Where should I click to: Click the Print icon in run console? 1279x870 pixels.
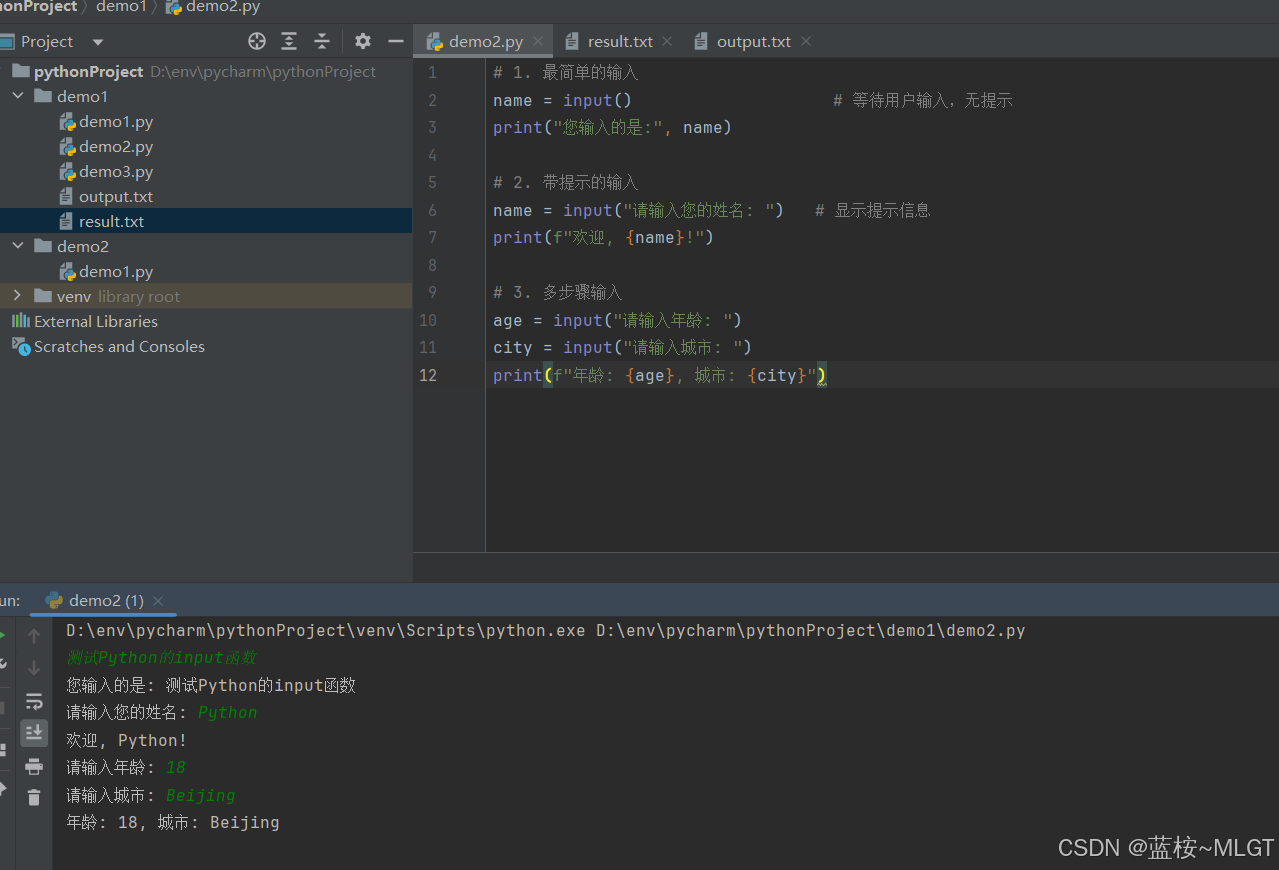coord(34,766)
